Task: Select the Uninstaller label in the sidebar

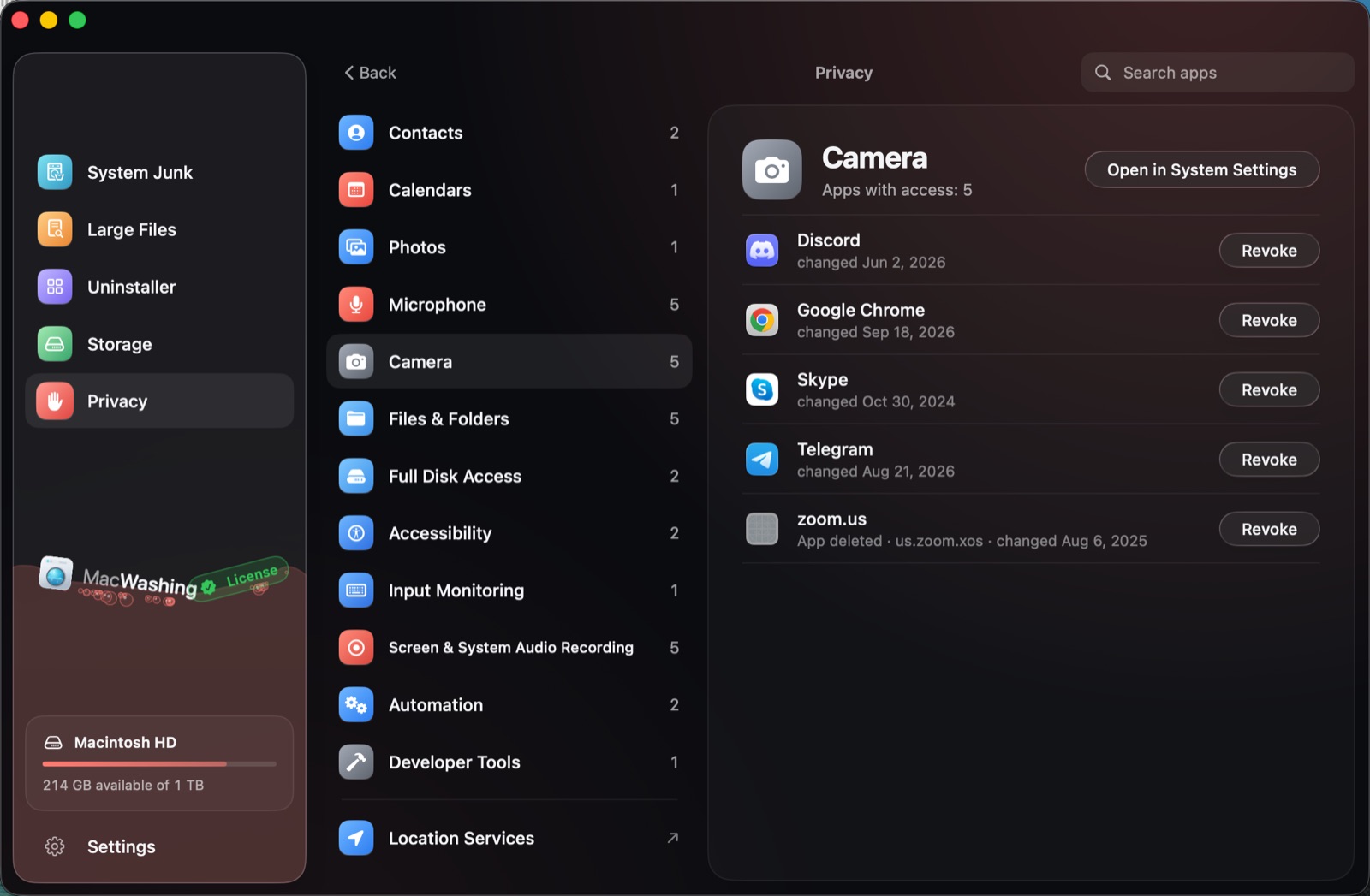Action: pos(131,287)
